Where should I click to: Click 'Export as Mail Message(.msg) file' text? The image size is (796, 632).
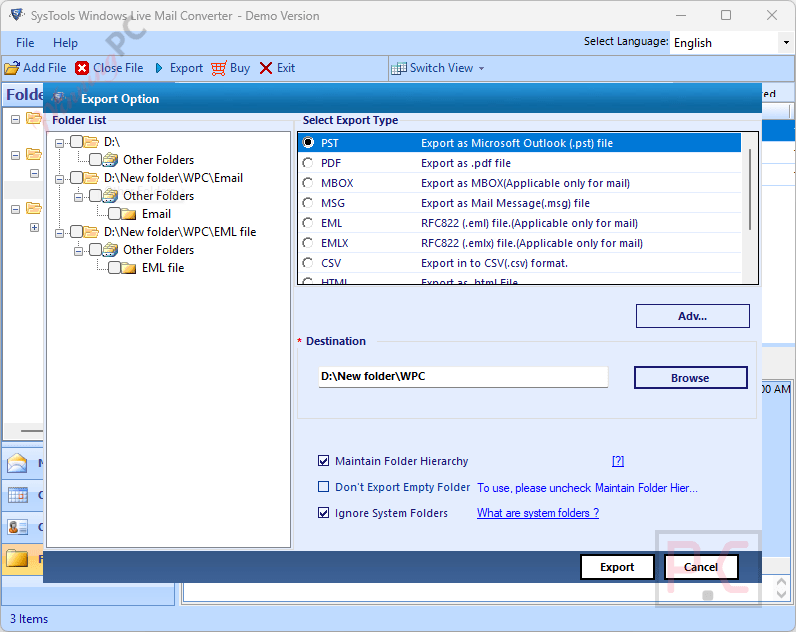coord(505,203)
